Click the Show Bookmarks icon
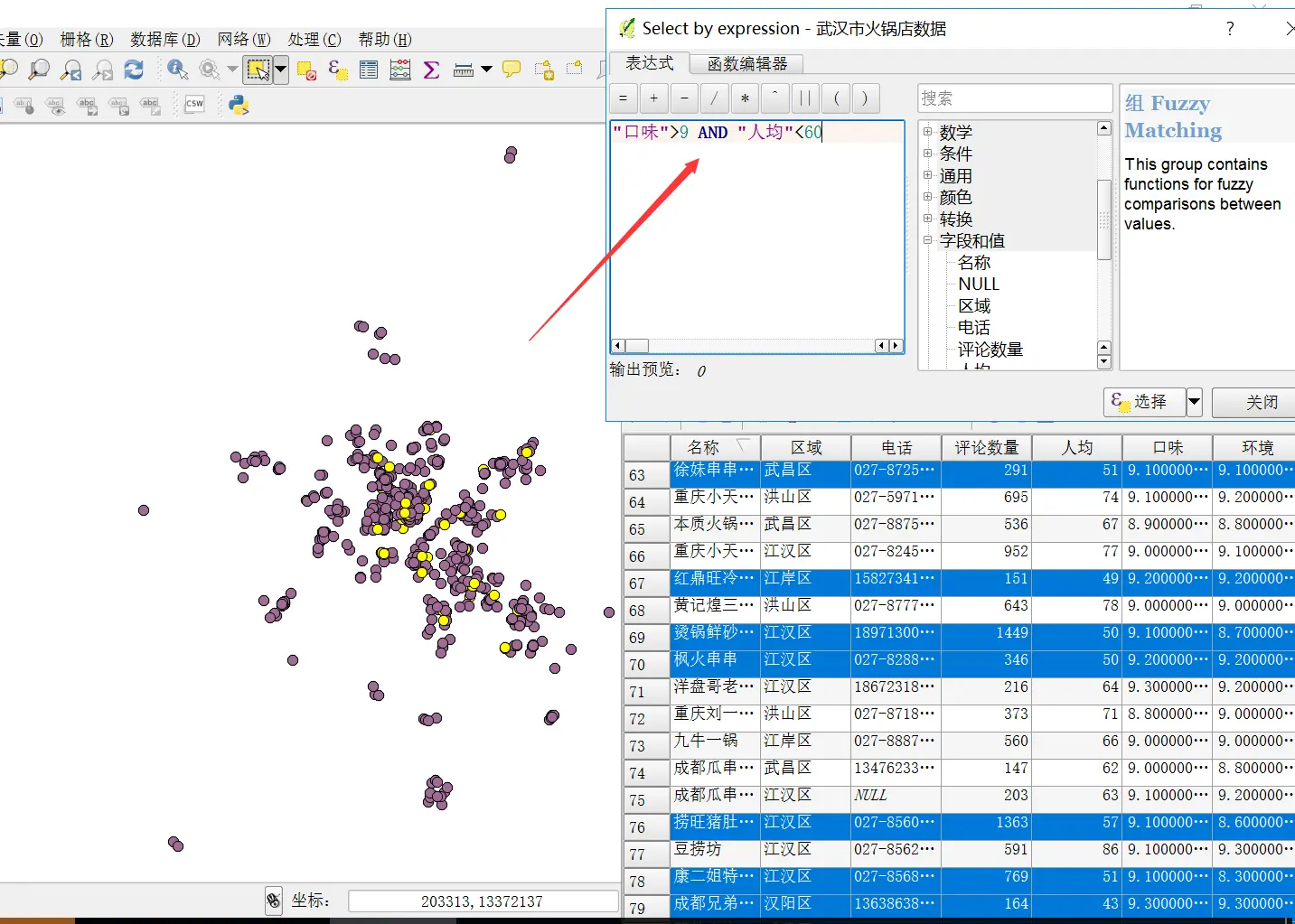 (575, 70)
